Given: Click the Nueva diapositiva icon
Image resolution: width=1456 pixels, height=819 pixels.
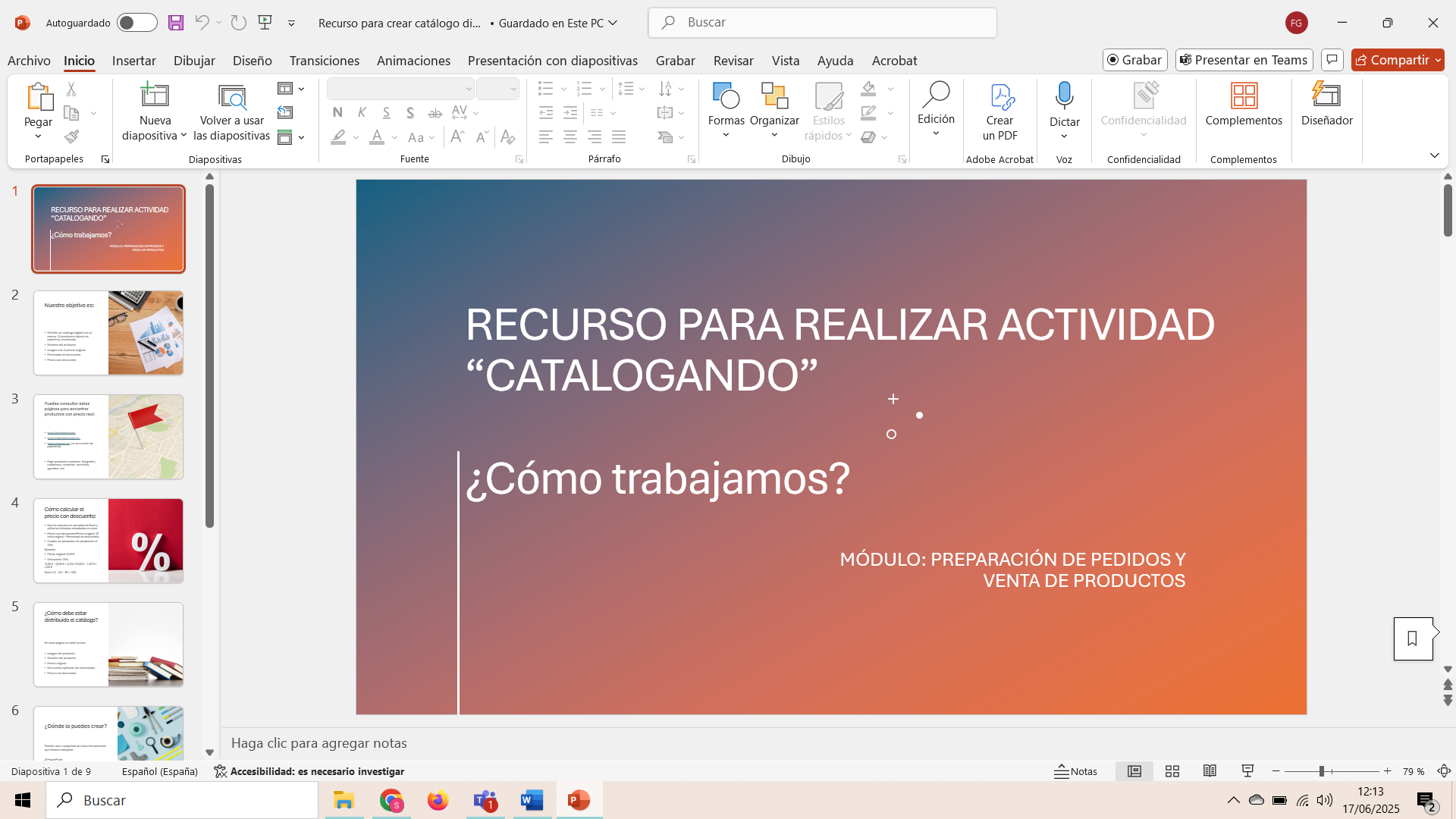Looking at the screenshot, I should (x=155, y=96).
